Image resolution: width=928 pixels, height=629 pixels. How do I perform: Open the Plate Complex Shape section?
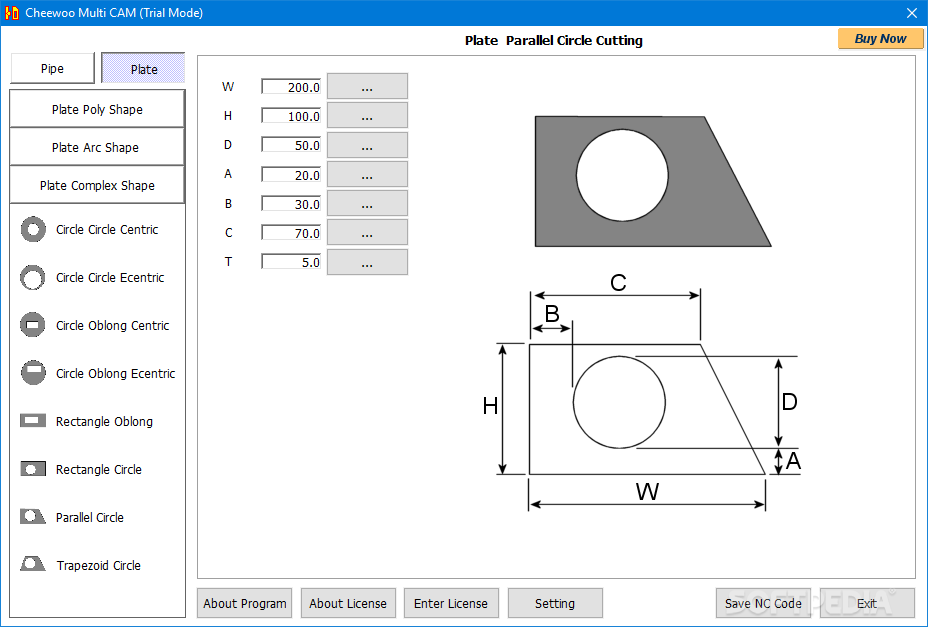pos(97,185)
